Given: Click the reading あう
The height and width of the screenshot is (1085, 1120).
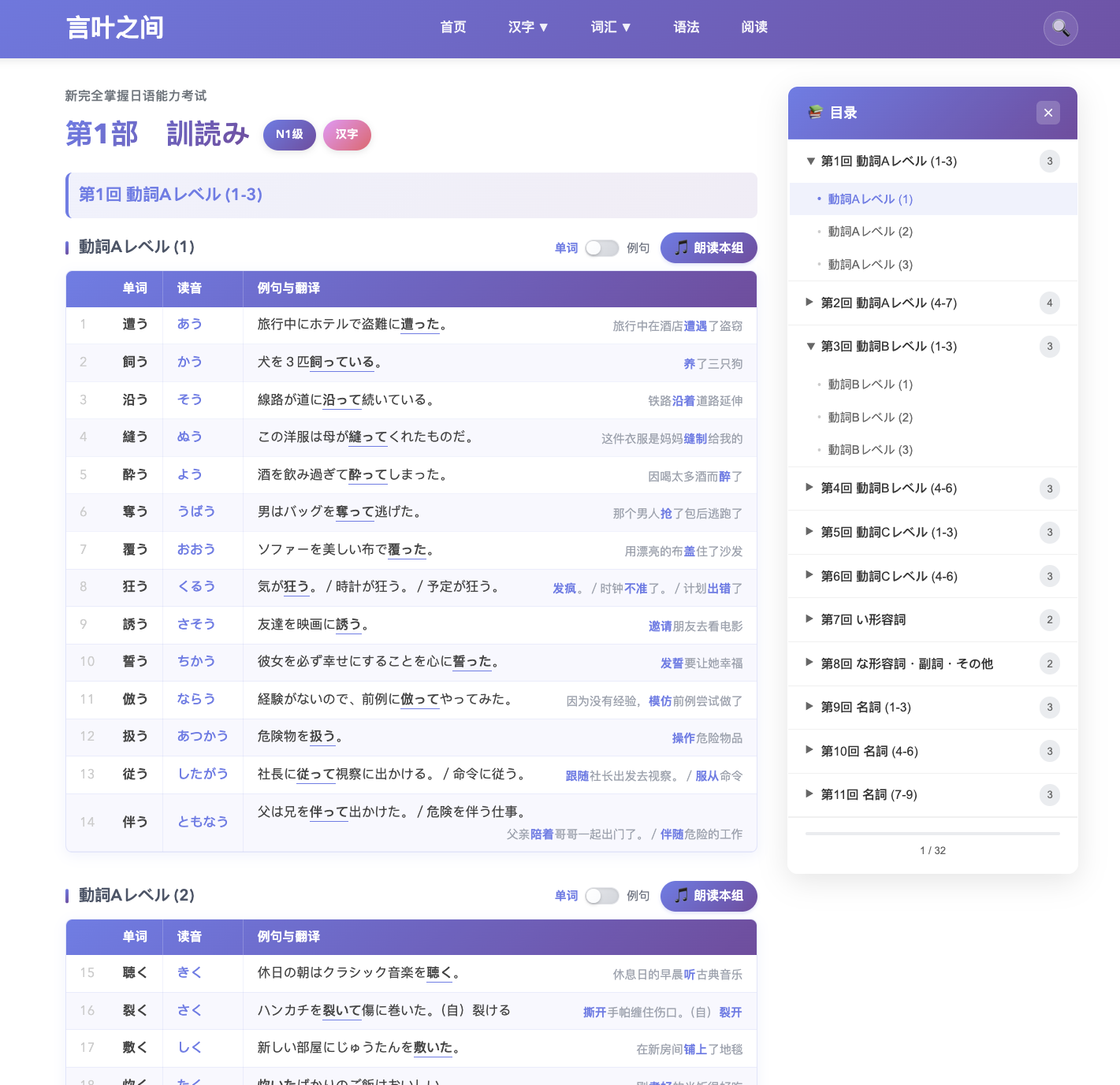Looking at the screenshot, I should [x=190, y=325].
